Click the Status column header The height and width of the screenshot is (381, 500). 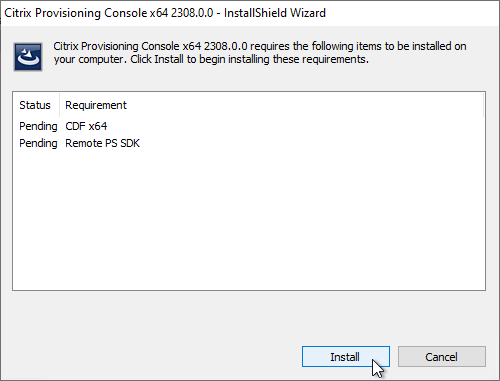tap(35, 105)
